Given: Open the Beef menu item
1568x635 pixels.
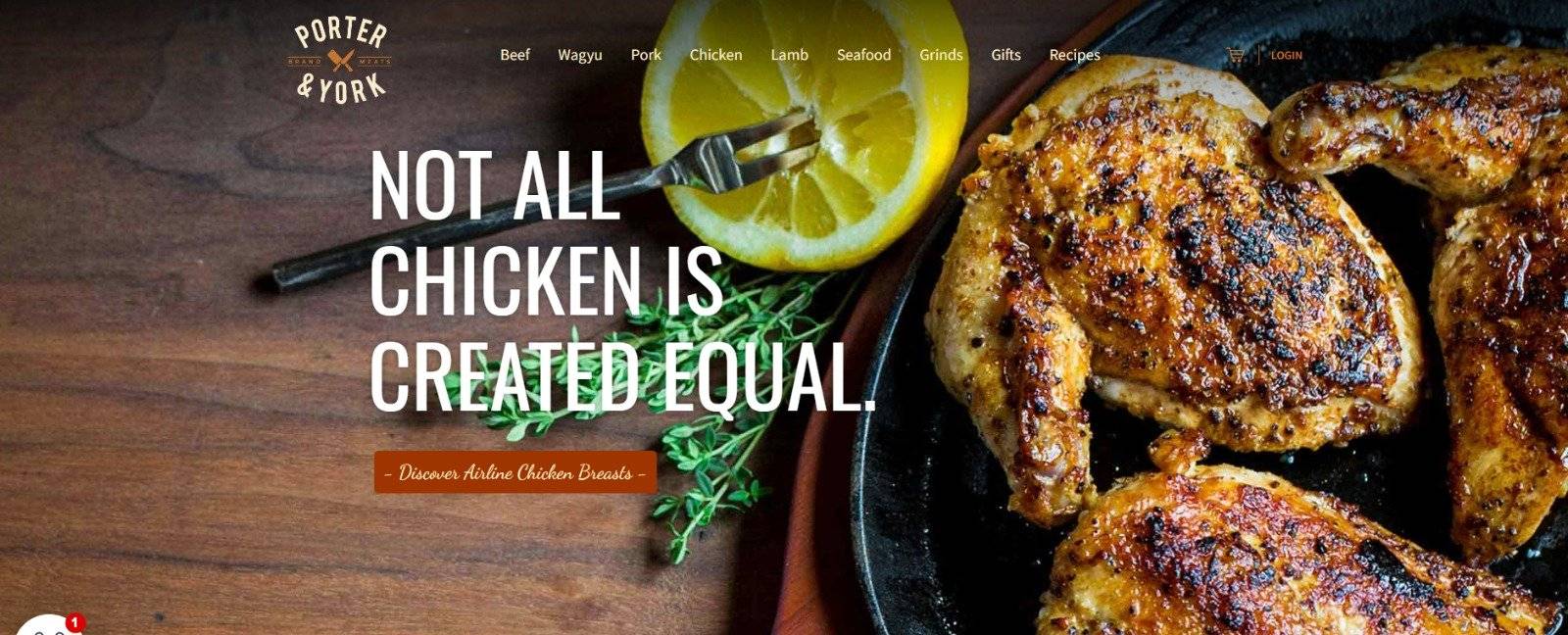Looking at the screenshot, I should click(514, 55).
